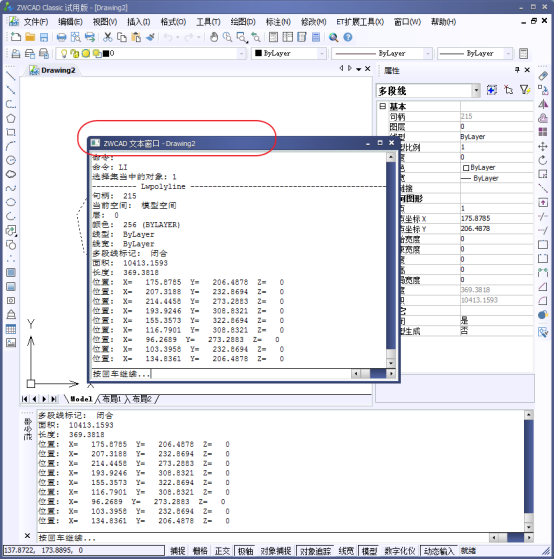Toggle the 对象捕捉 object snap button
The height and width of the screenshot is (559, 554).
pyautogui.click(x=276, y=551)
